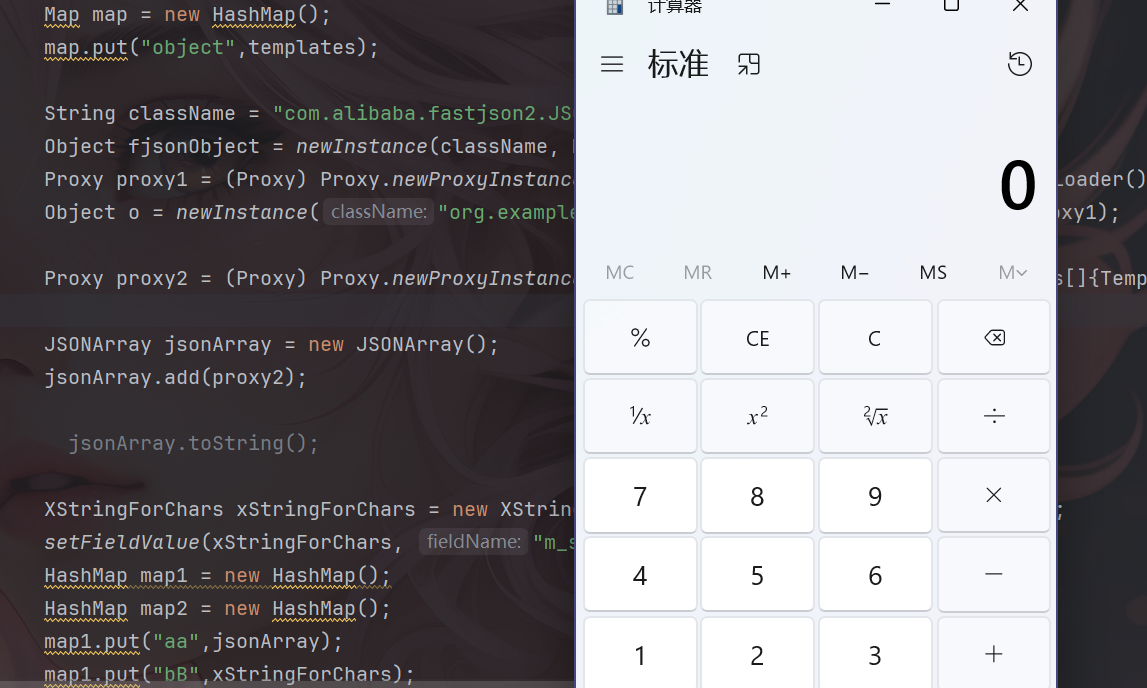This screenshot has width=1147, height=688.
Task: Click the x squared key
Action: point(757,416)
